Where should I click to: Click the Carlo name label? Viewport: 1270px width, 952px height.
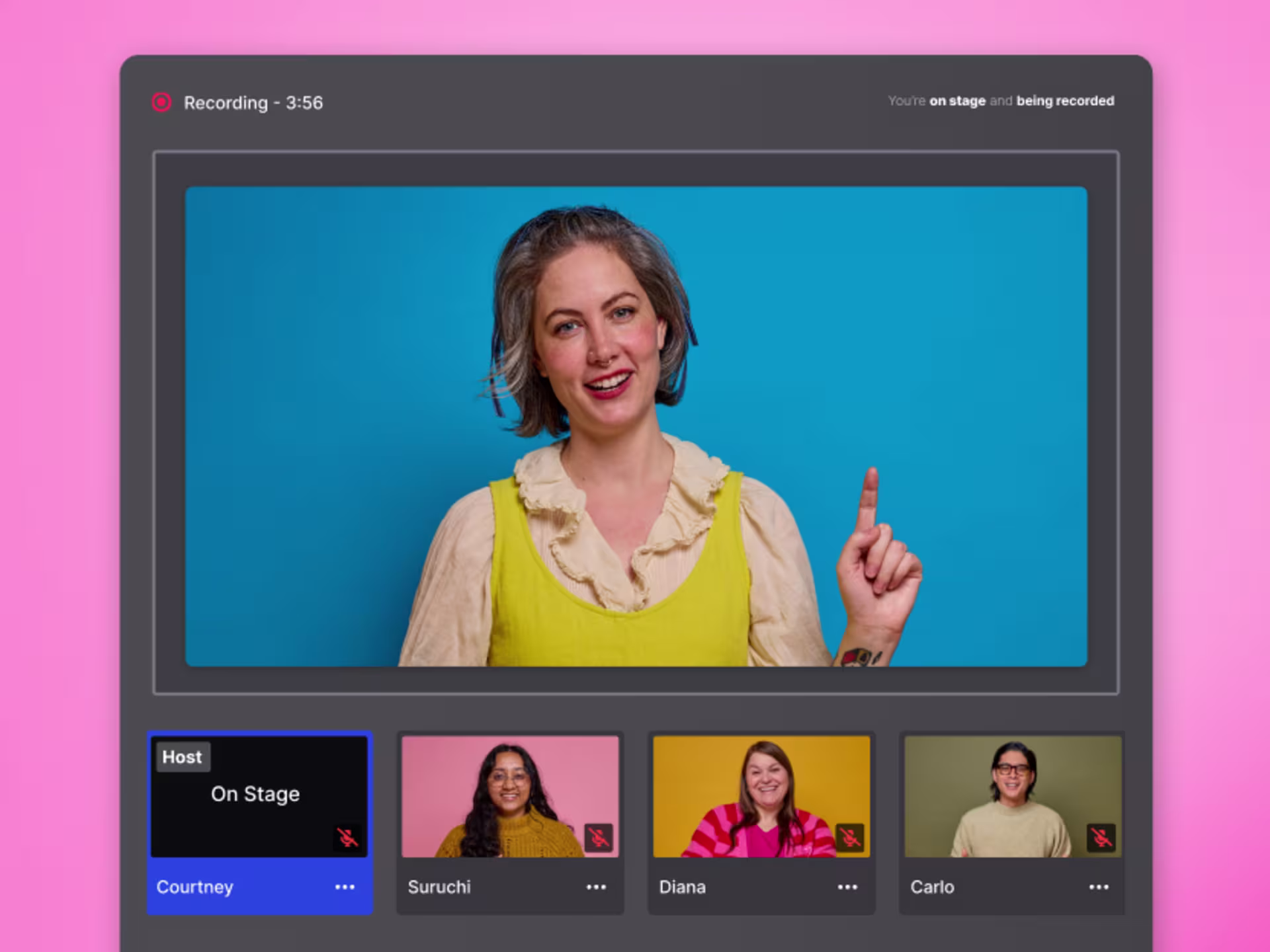tap(932, 887)
